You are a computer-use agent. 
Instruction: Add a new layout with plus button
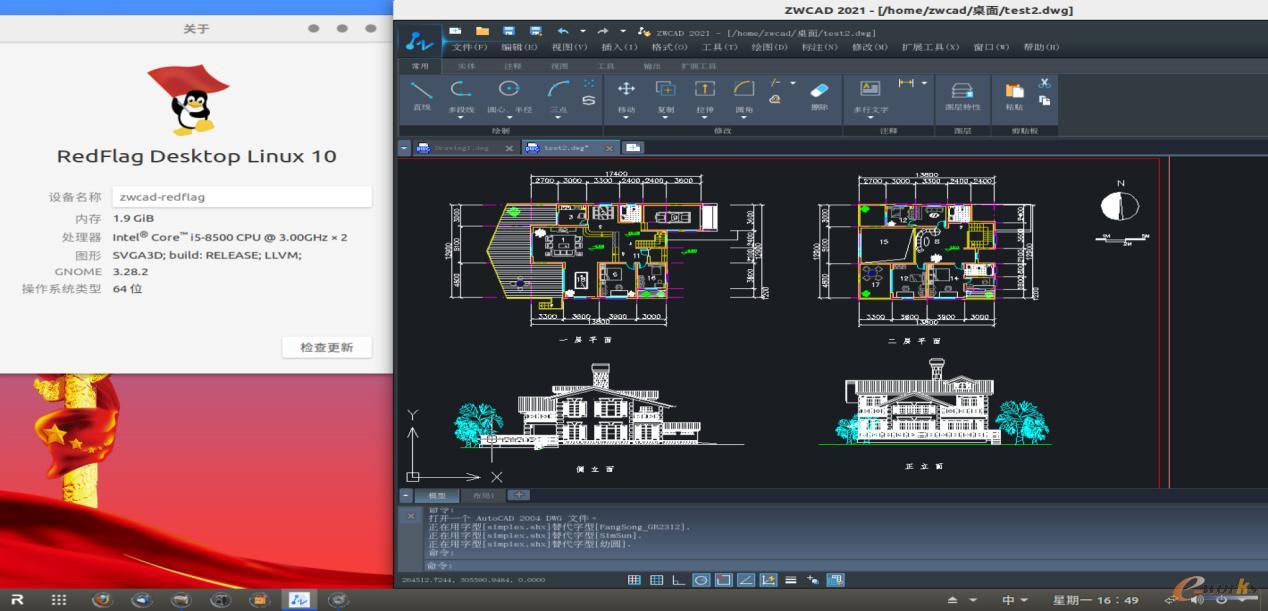coord(518,495)
